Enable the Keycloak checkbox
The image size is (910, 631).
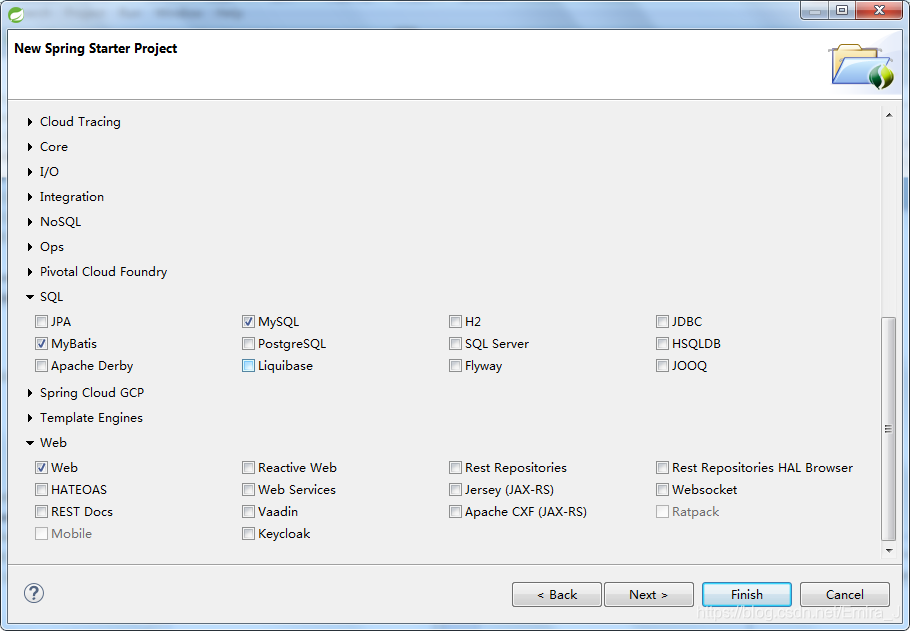pos(248,533)
